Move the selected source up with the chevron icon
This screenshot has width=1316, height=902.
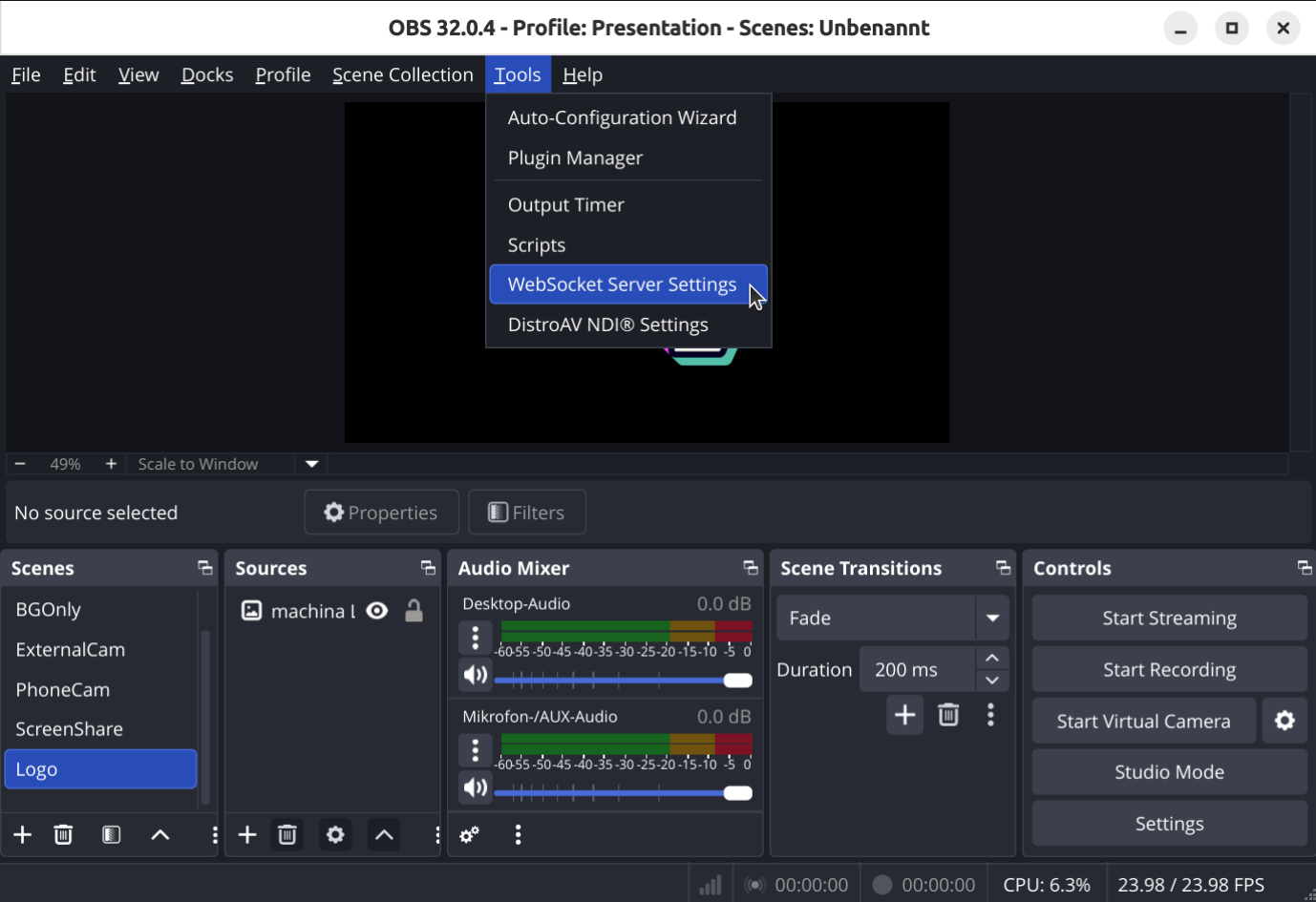coord(384,834)
